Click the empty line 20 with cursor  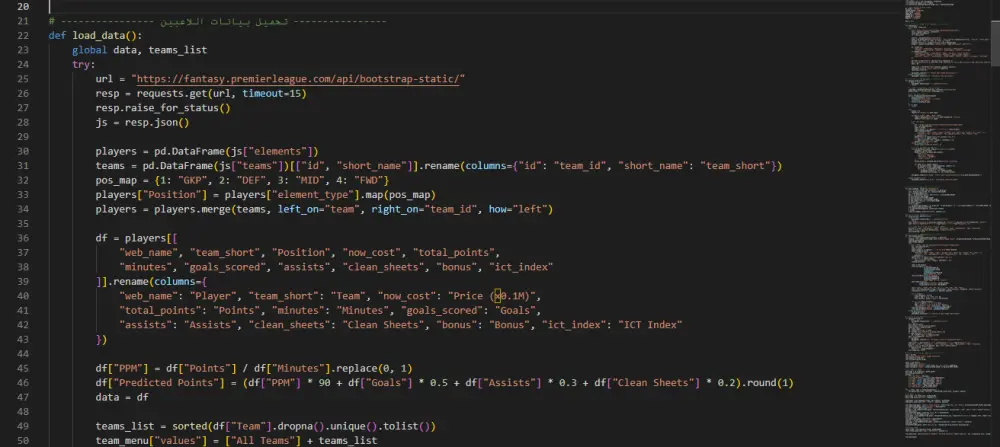click(x=475, y=7)
